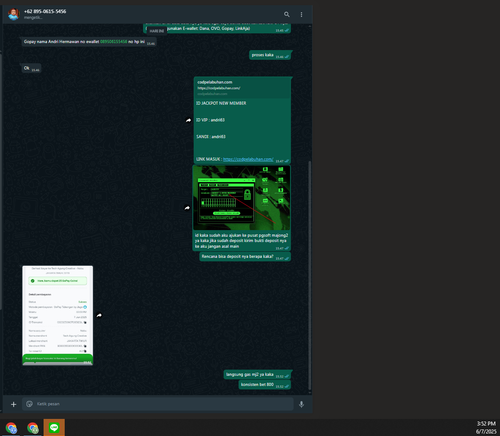The image size is (500, 436).
Task: Click the HARI INI date chip
Action: 156,31
